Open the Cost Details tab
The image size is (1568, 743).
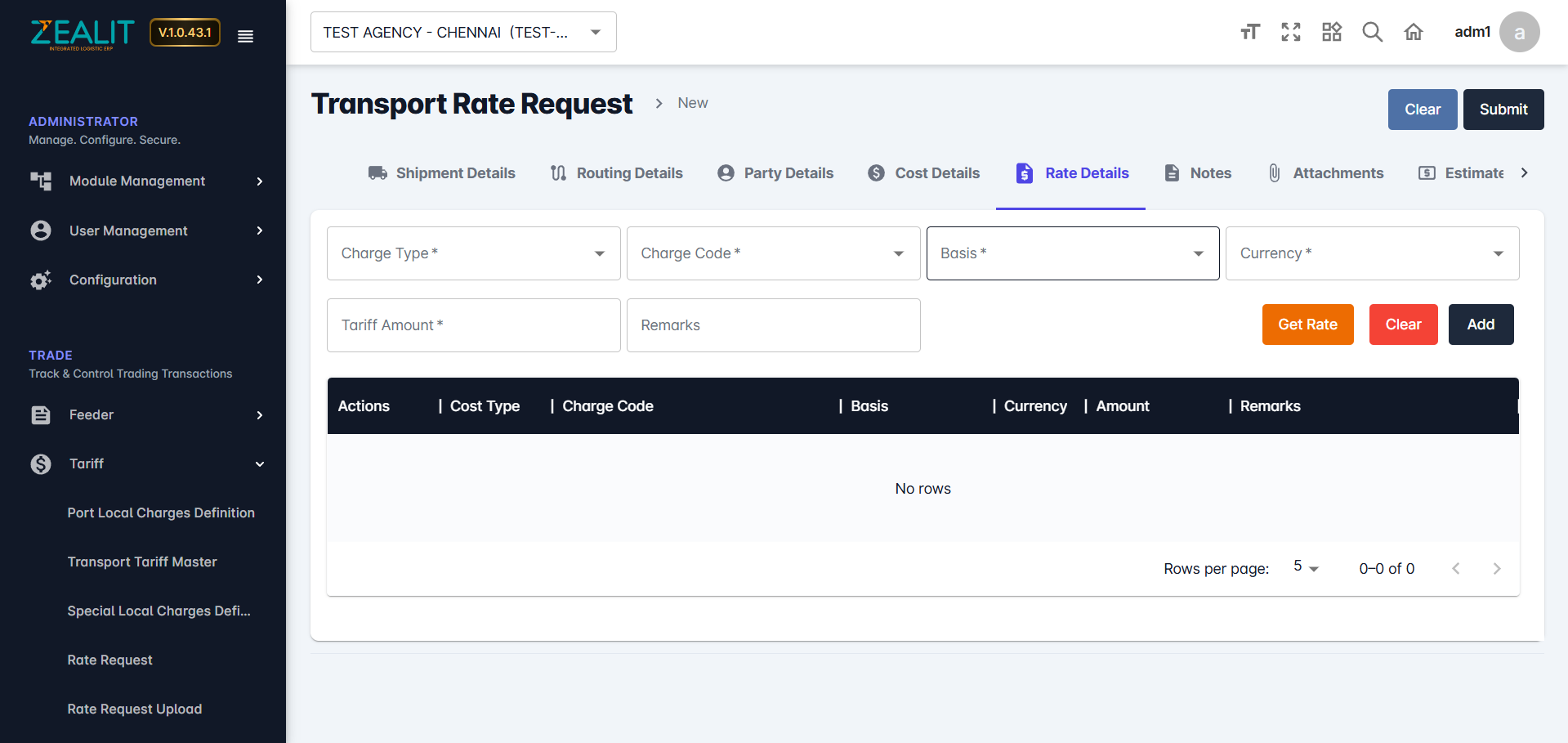tap(923, 173)
